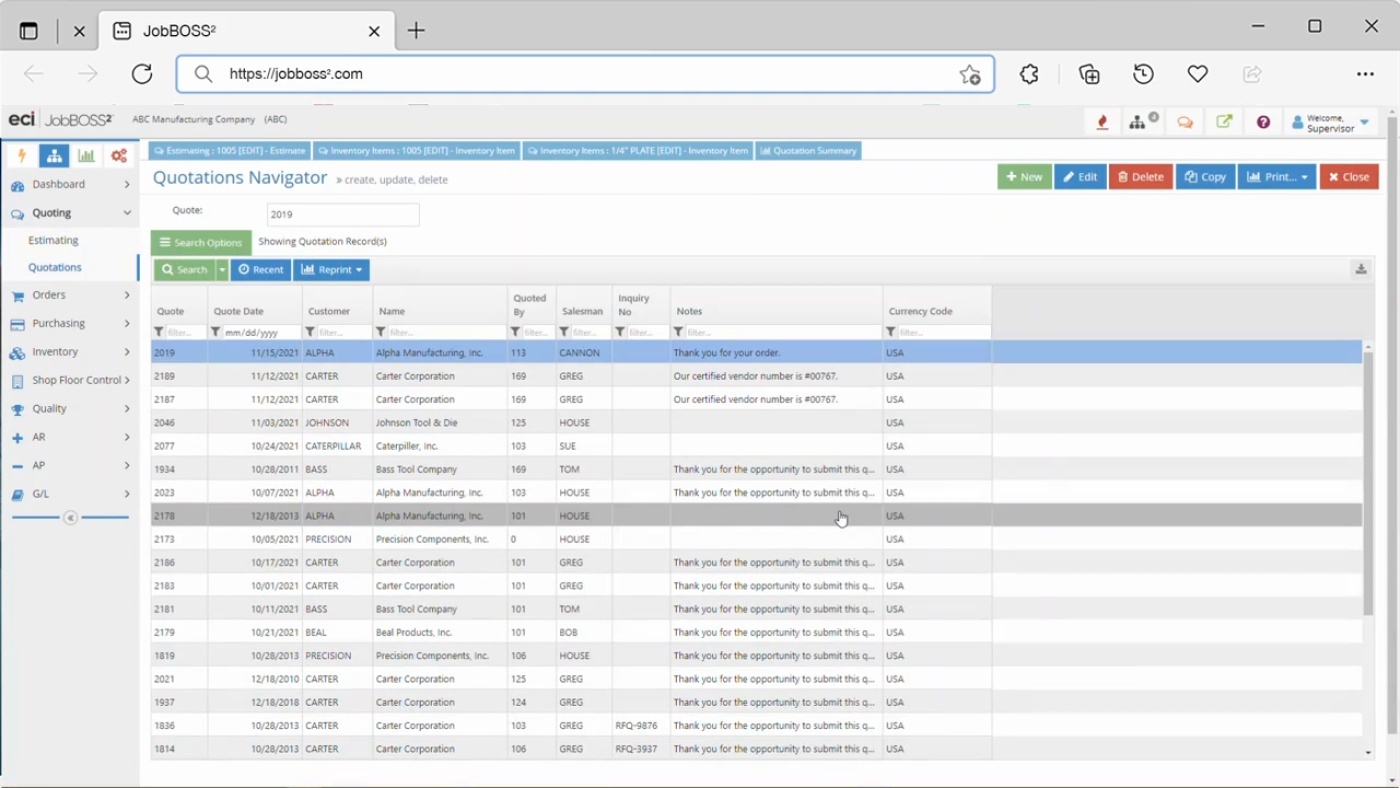The image size is (1400, 788).
Task: Add page to favorites with star icon
Action: click(x=970, y=74)
